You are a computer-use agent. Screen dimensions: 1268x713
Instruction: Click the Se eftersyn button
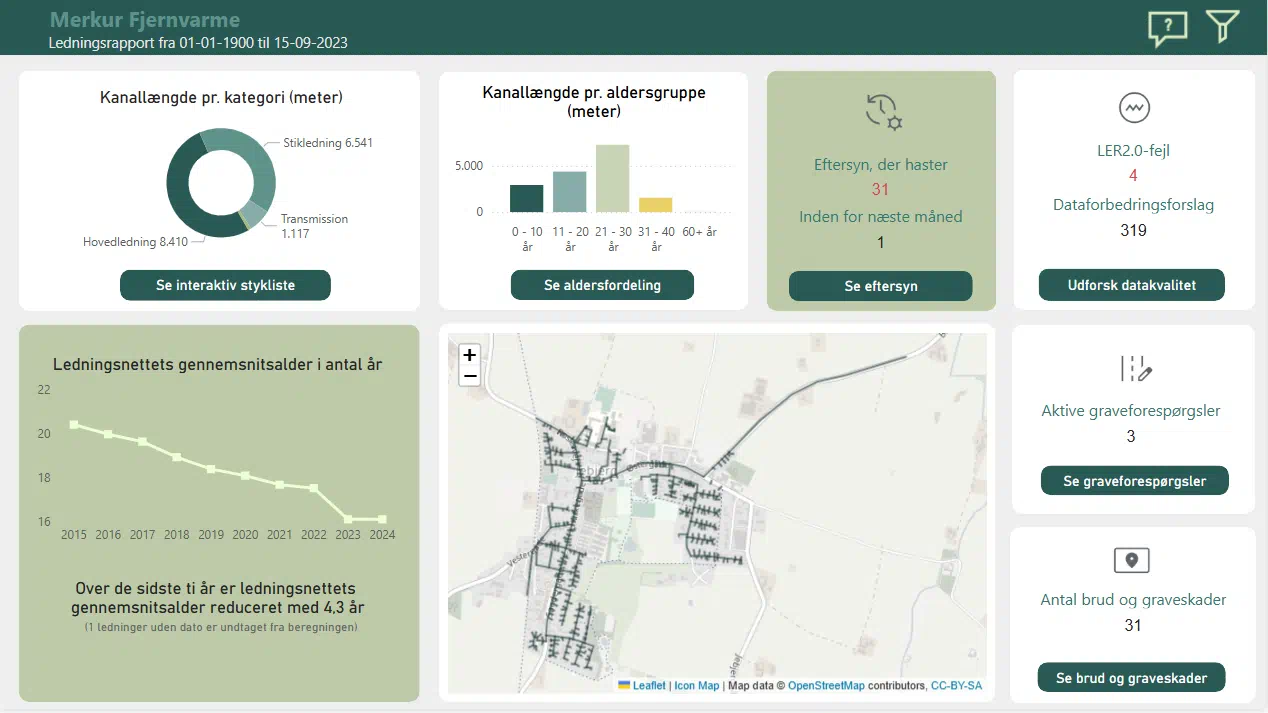[880, 286]
